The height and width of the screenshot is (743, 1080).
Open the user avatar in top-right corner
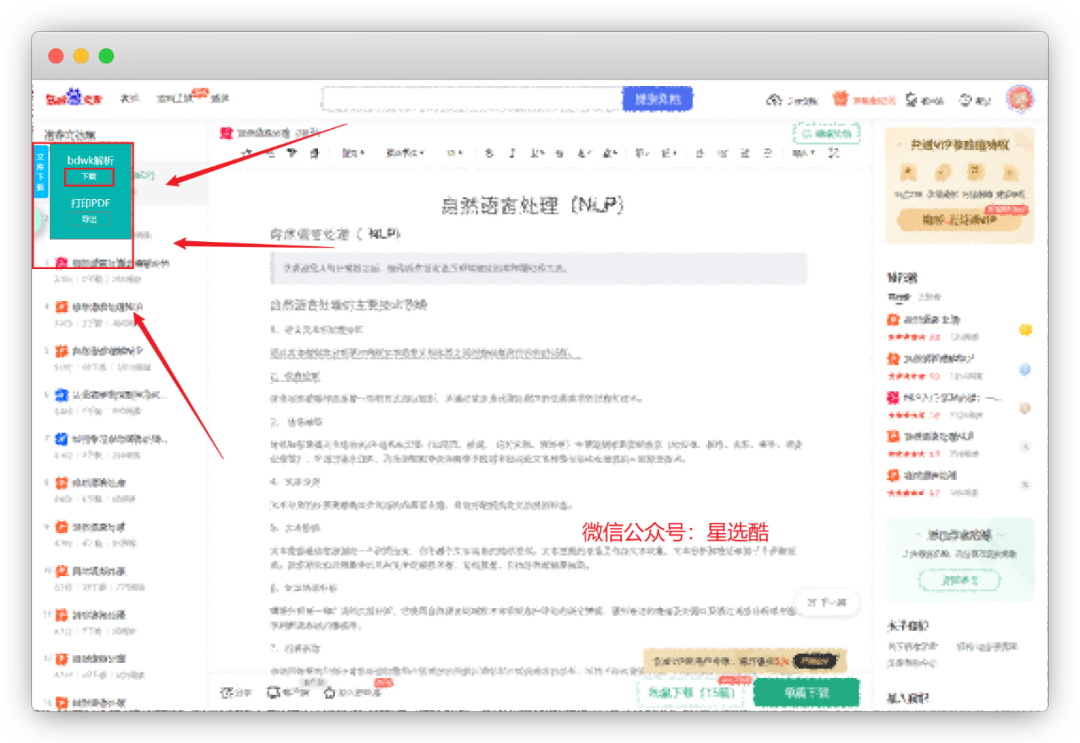[1019, 99]
